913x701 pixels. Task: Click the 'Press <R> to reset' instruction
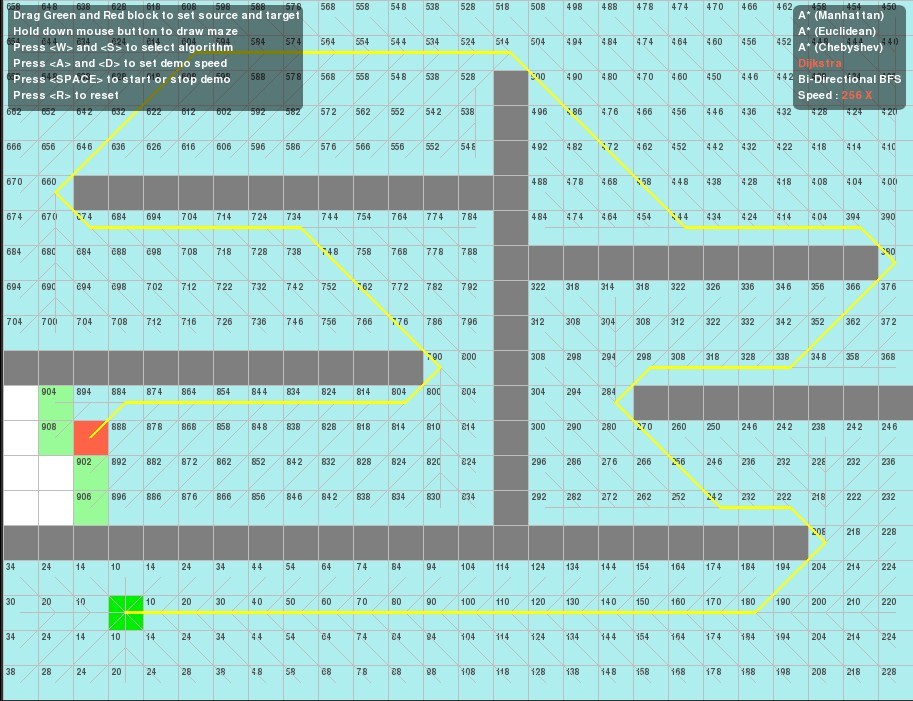pyautogui.click(x=66, y=95)
